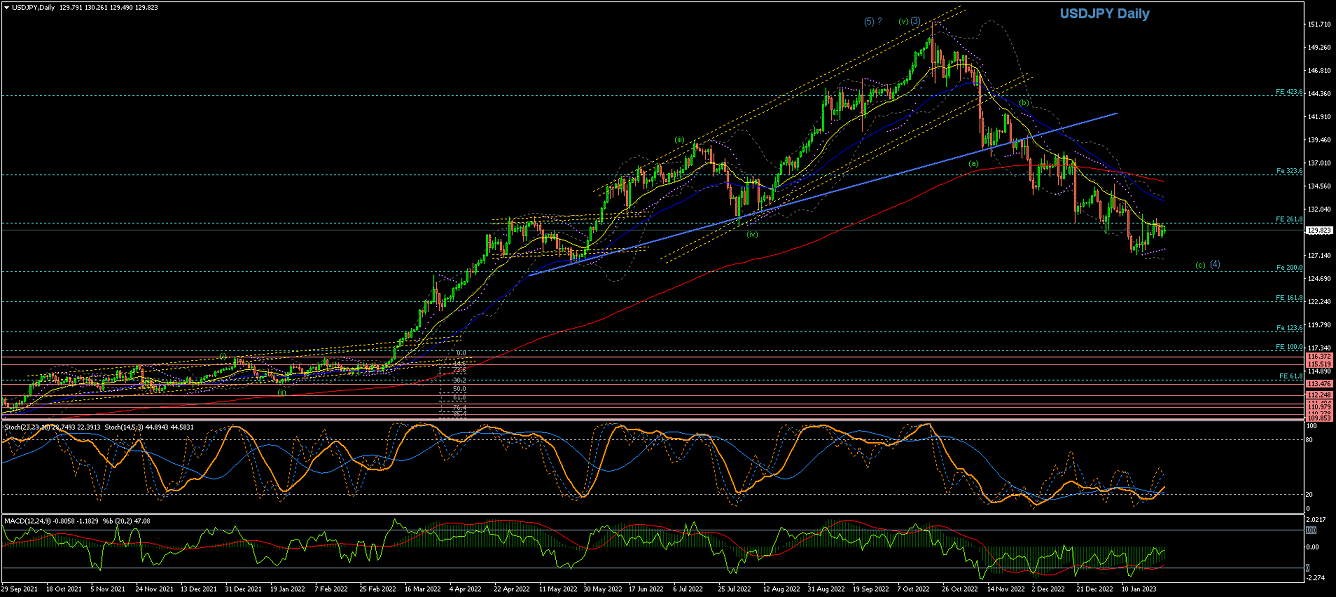Screen dimensions: 1336x597
Task: Click the USDJPY,Daily symbol label
Action: [33, 7]
